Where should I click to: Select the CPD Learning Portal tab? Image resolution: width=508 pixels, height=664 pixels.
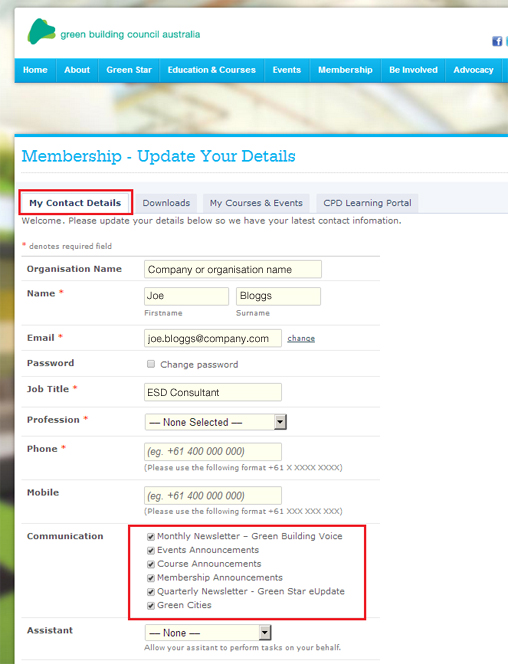click(367, 203)
